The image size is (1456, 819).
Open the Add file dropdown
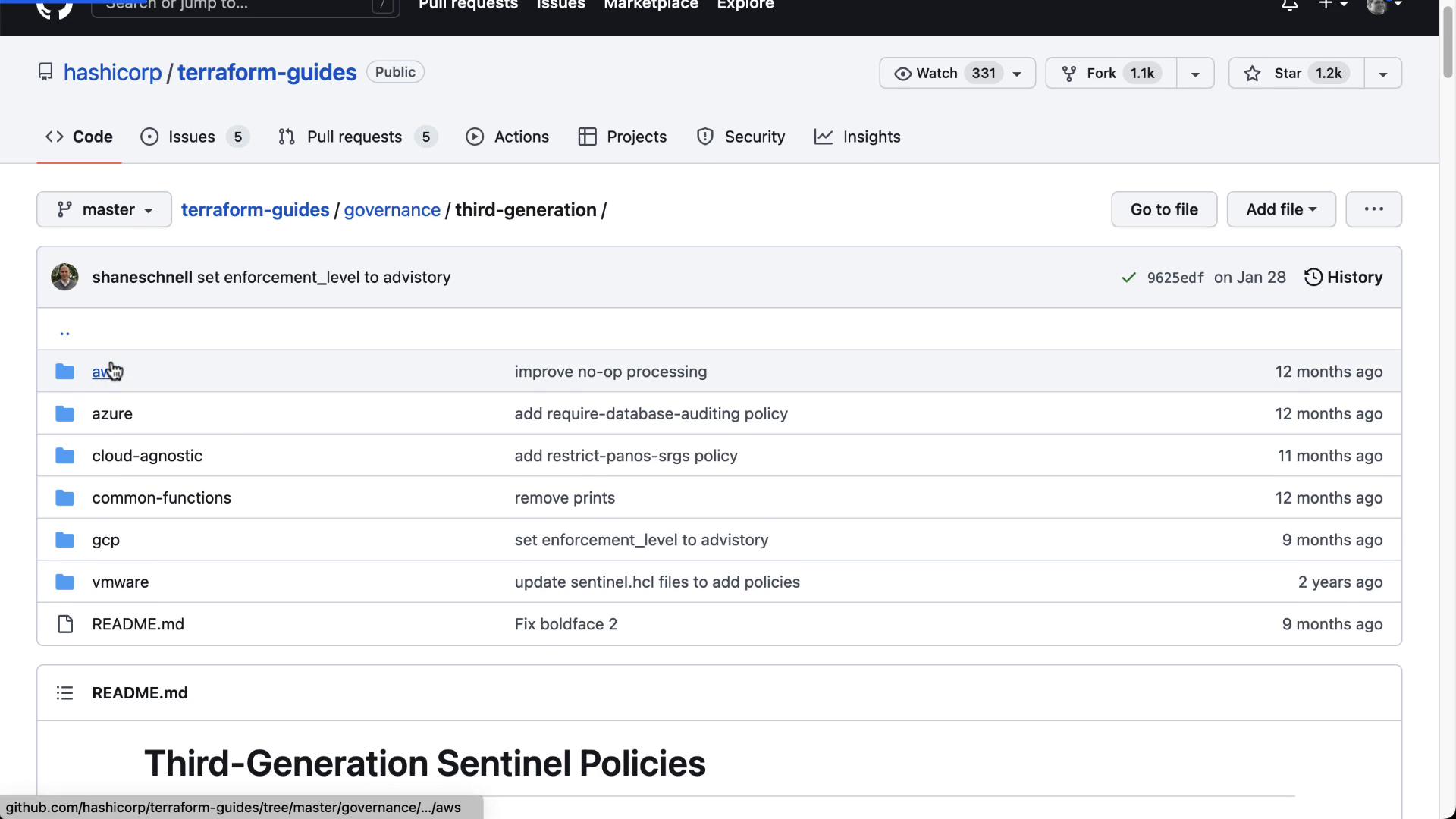pyautogui.click(x=1281, y=209)
